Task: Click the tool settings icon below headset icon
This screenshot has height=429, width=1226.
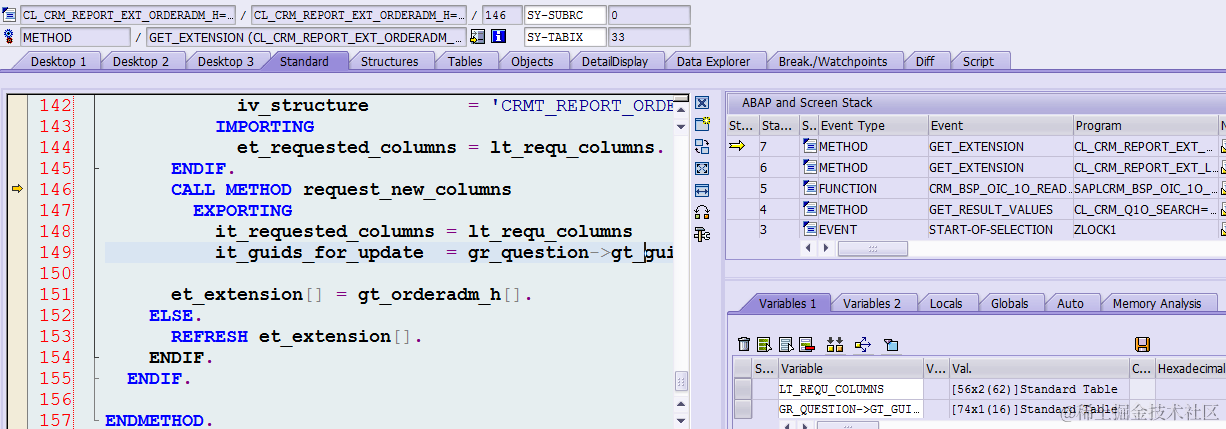Action: 702,234
